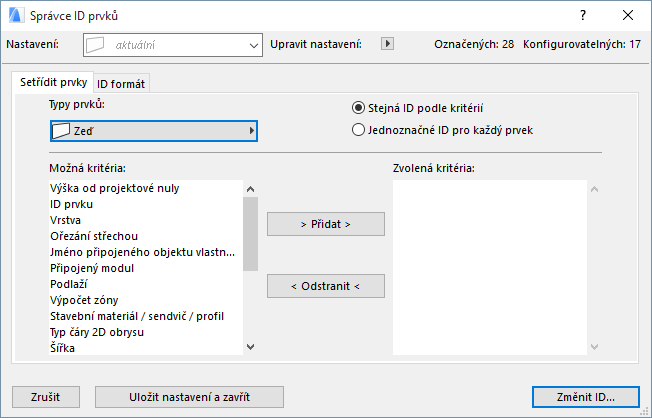Click the wall icon in Zeď selector
This screenshot has width=652, height=418.
[x=61, y=130]
